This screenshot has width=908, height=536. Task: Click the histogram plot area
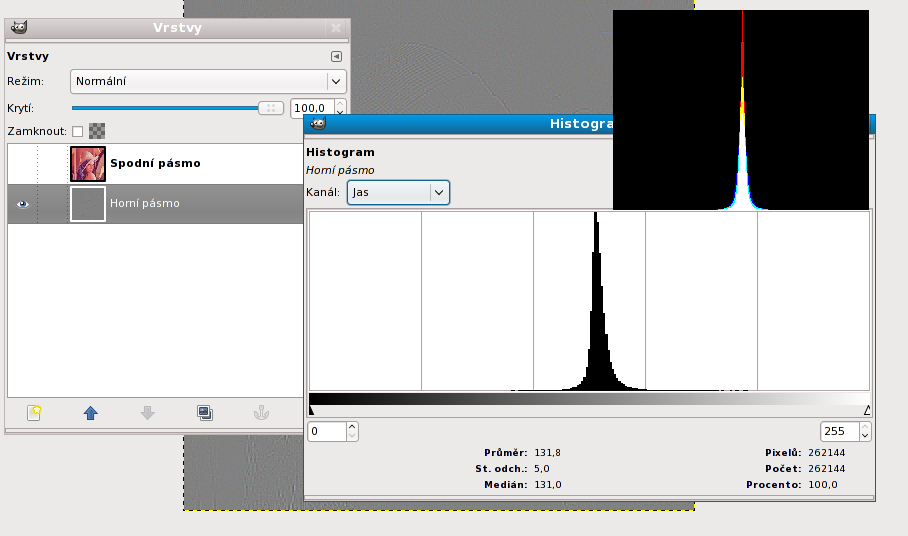pyautogui.click(x=590, y=301)
